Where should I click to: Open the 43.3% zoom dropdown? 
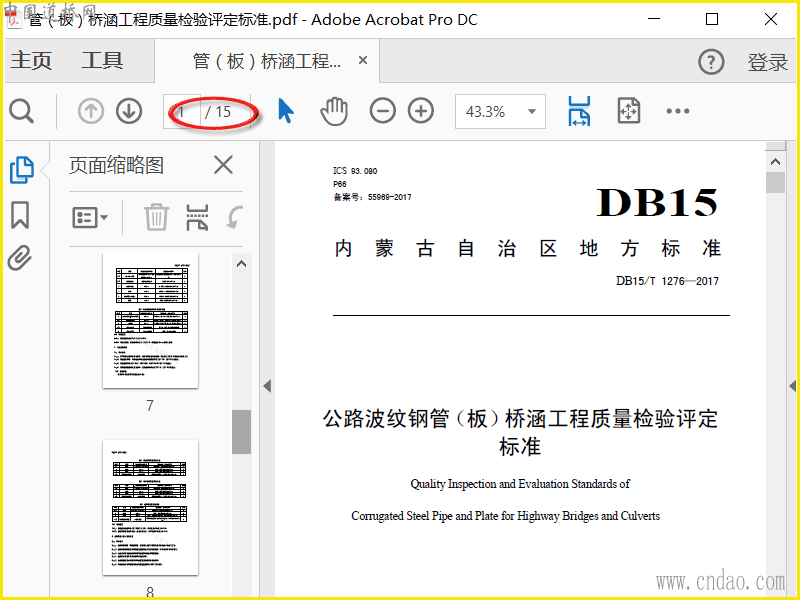coord(500,111)
